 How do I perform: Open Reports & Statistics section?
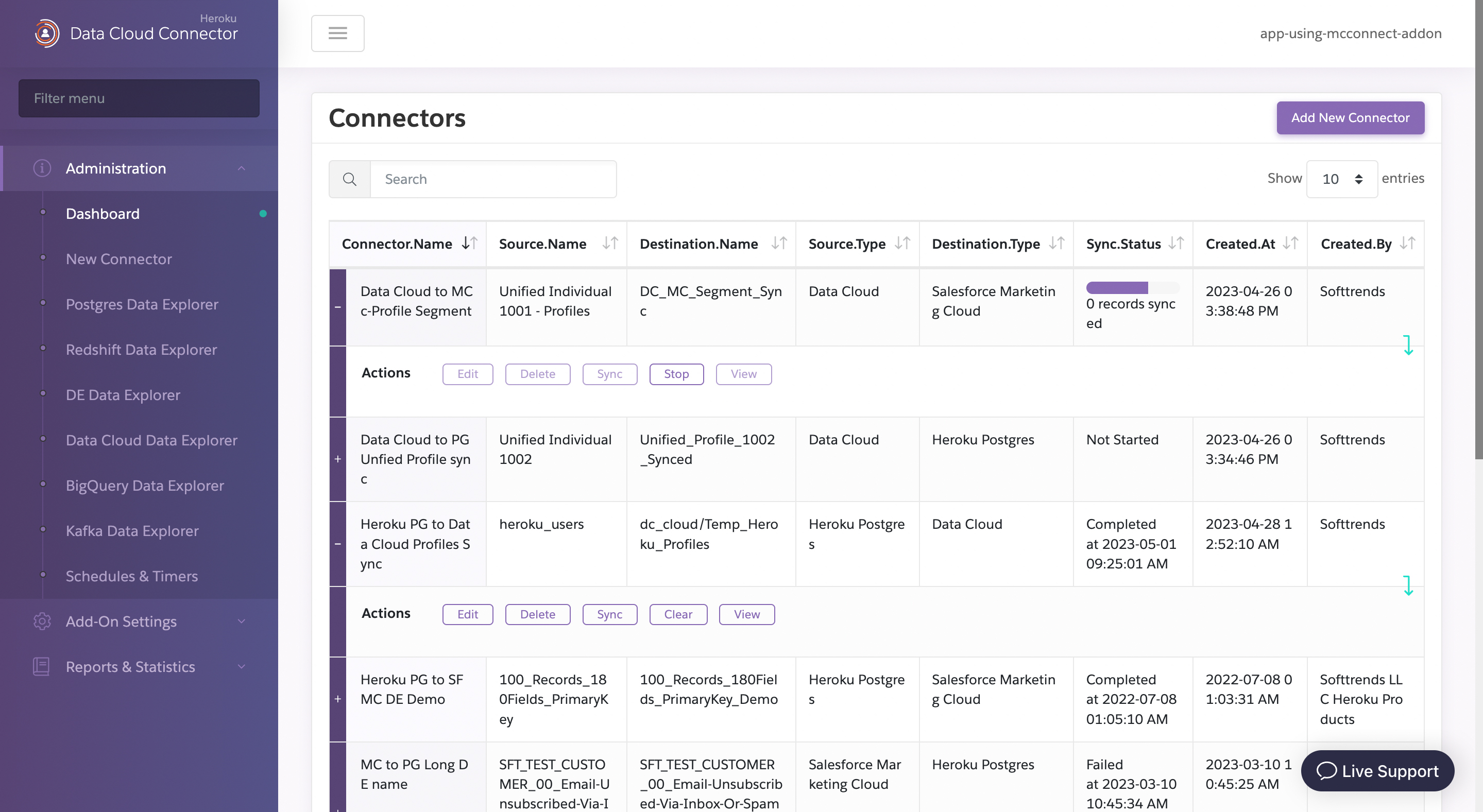coord(130,666)
